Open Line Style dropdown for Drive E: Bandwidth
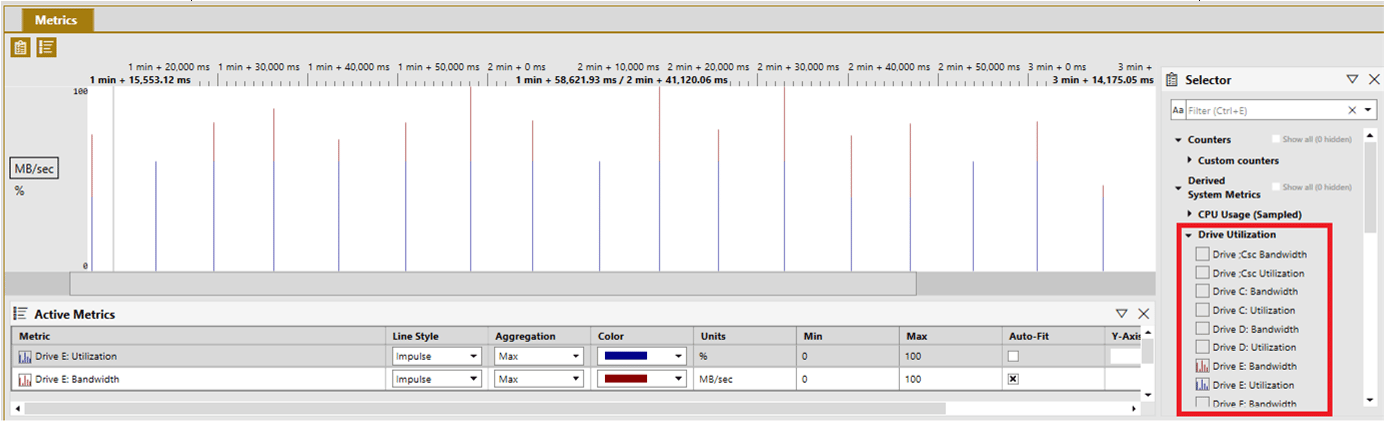 click(x=436, y=380)
